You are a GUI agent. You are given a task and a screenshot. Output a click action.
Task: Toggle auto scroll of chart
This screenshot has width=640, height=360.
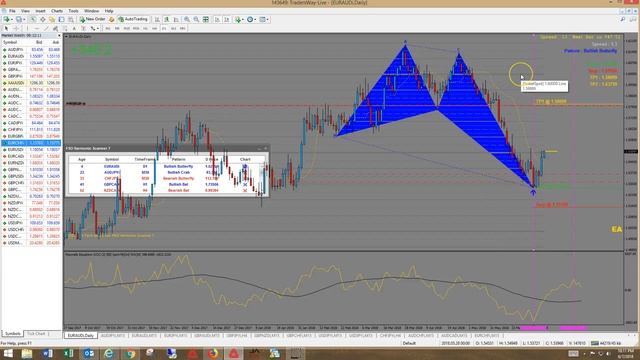217,19
